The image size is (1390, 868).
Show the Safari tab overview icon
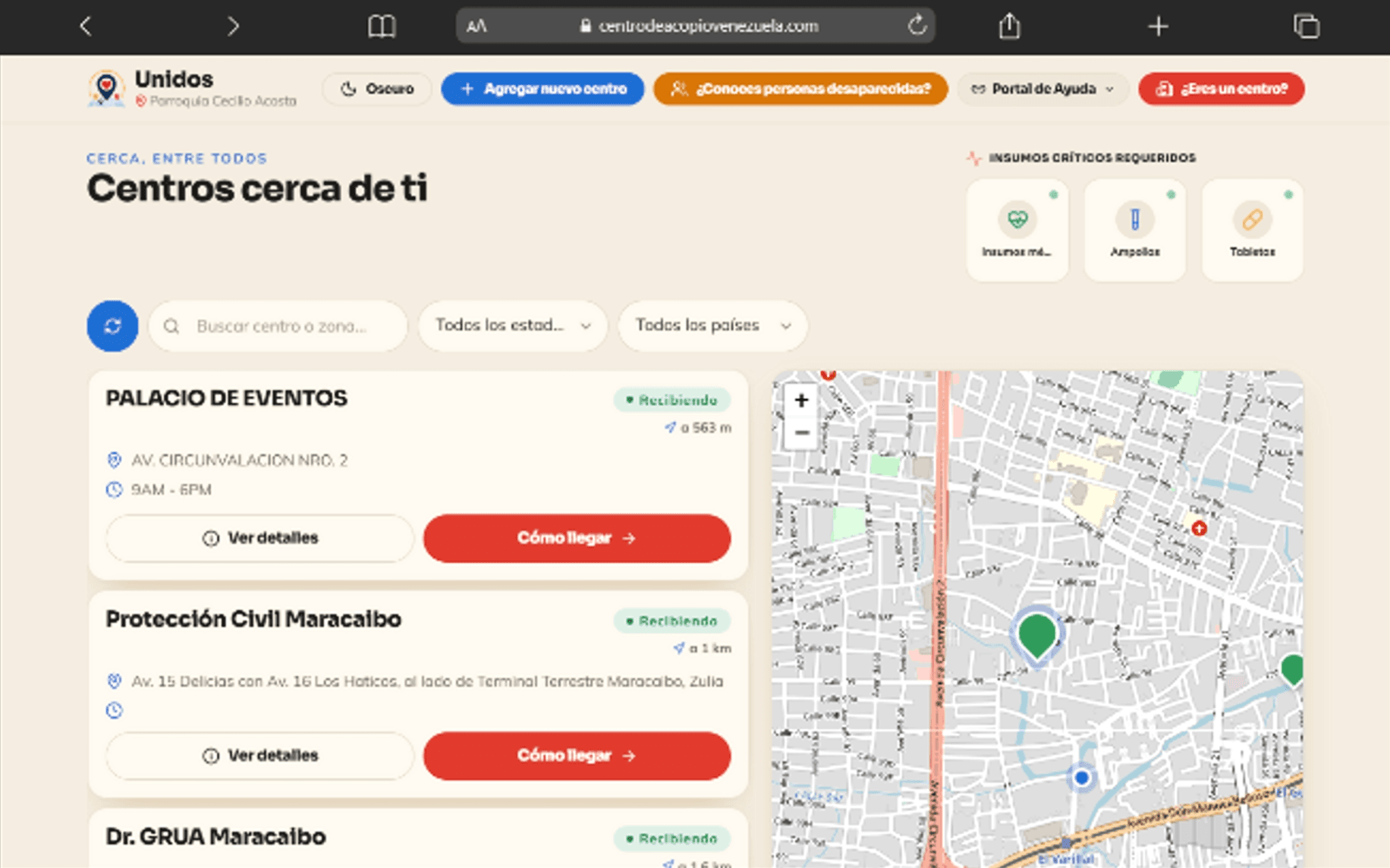(x=1307, y=27)
